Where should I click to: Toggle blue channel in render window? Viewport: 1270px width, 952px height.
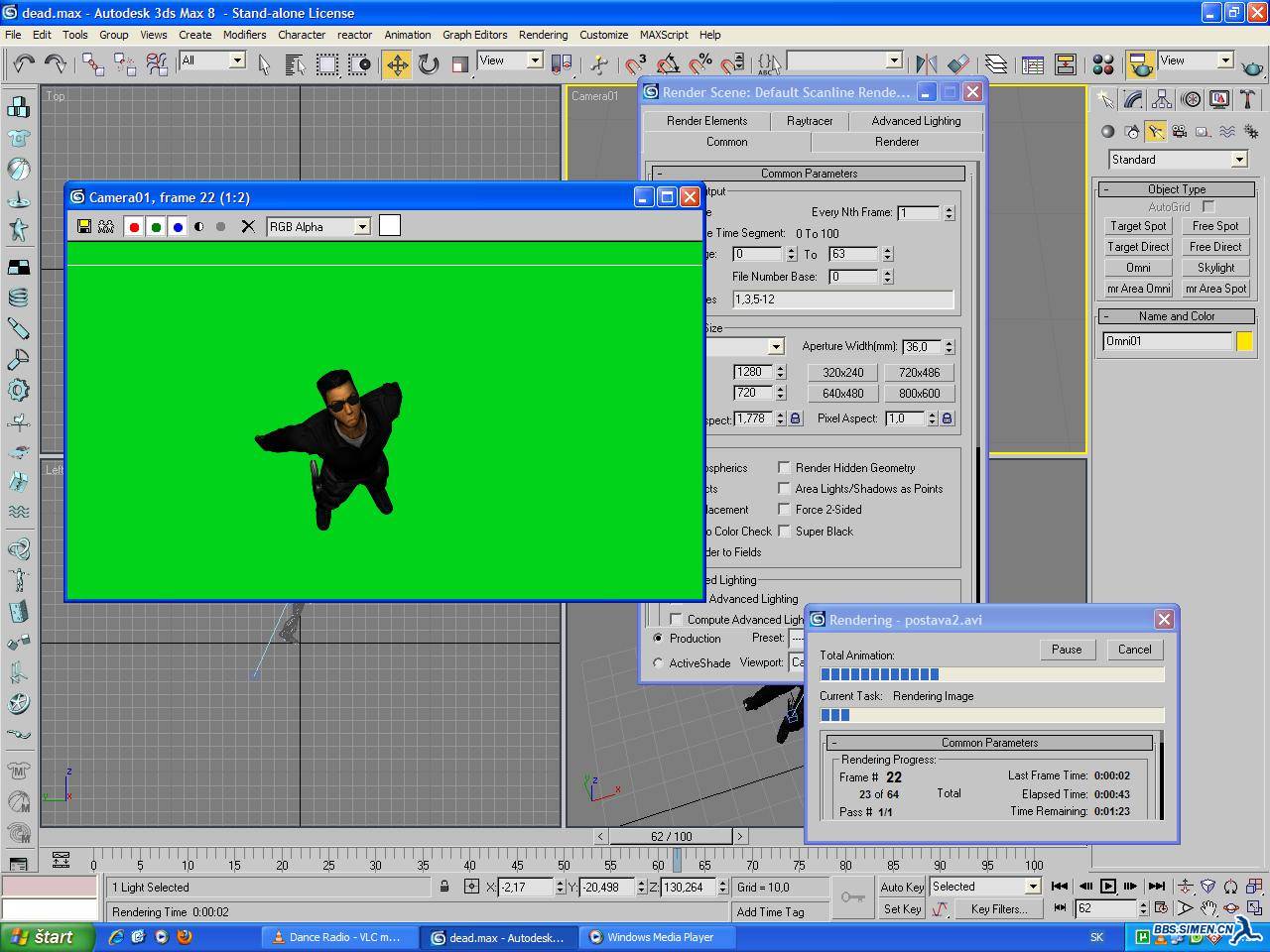[178, 227]
